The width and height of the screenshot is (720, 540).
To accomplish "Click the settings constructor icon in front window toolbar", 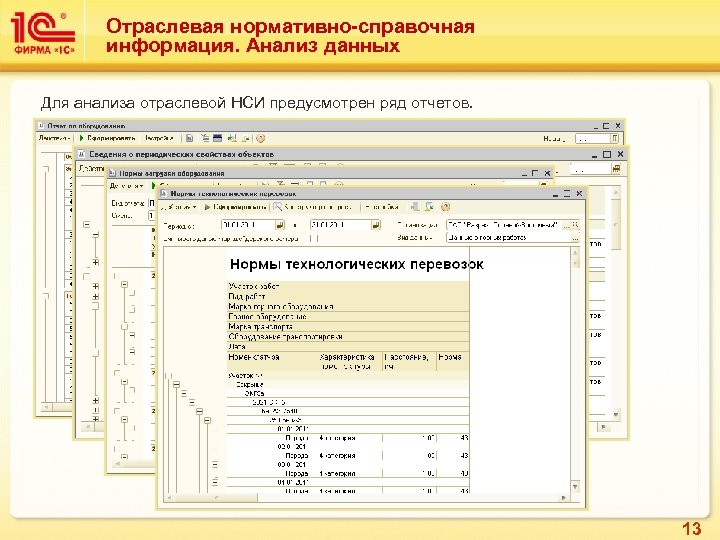I will point(277,207).
